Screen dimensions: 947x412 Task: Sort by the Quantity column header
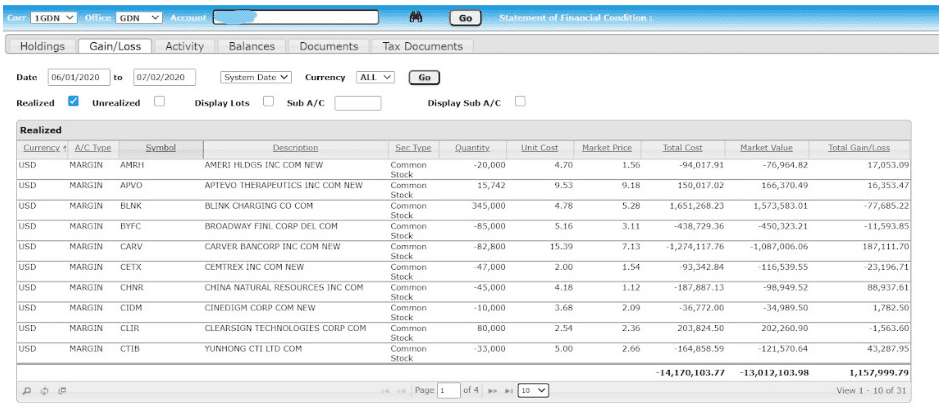point(472,148)
